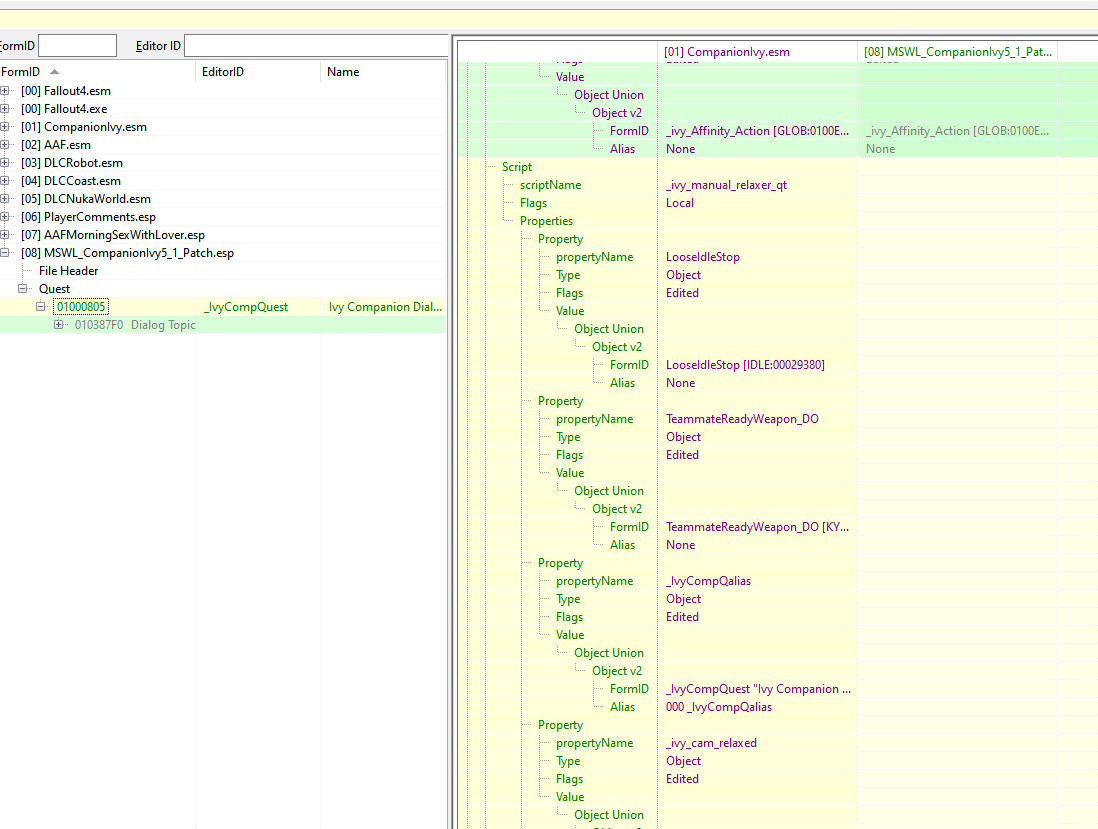This screenshot has height=829, width=1098.
Task: Select the Ivy Companion Dial... name cell
Action: point(385,307)
